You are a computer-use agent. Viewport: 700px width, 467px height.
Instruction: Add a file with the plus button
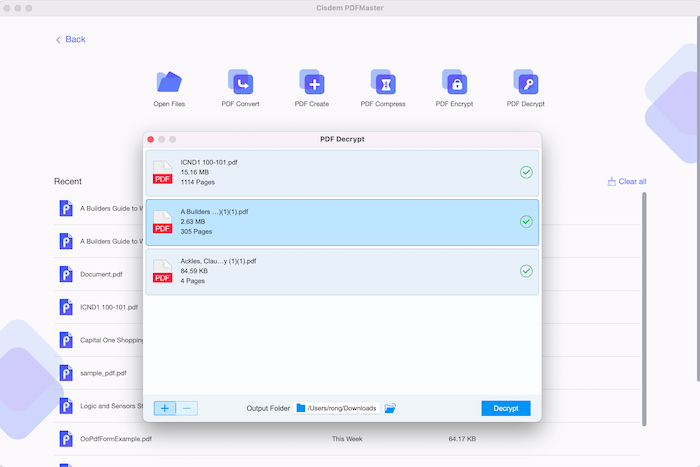pyautogui.click(x=165, y=408)
